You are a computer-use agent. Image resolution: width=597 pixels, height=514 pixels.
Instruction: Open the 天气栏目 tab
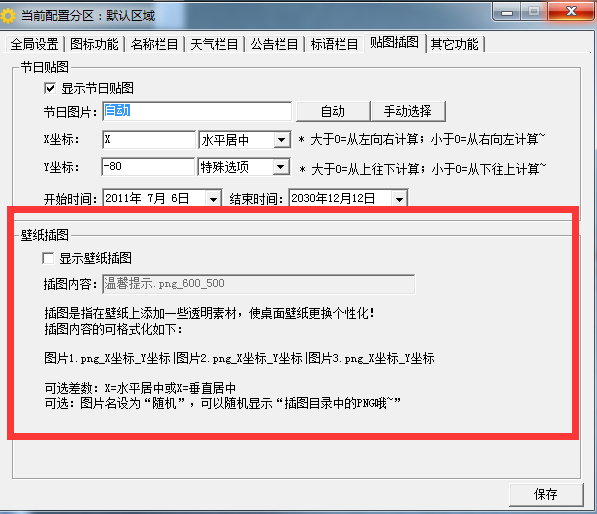(214, 44)
